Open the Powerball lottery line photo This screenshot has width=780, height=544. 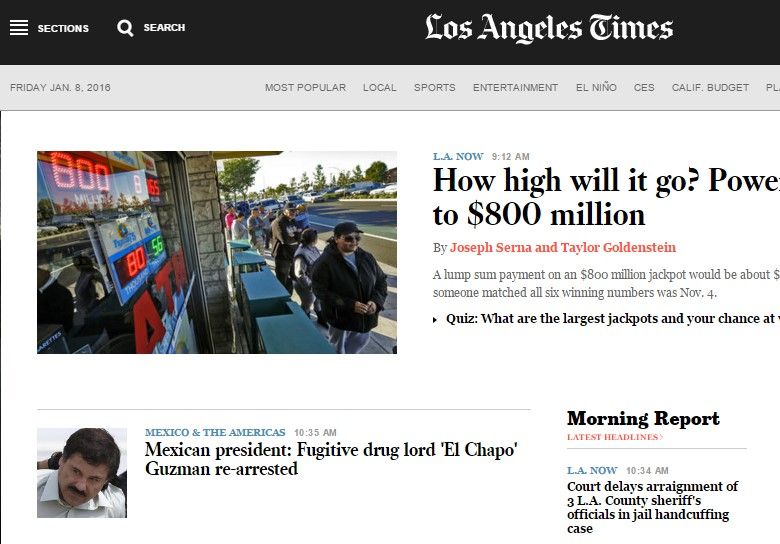[x=217, y=253]
